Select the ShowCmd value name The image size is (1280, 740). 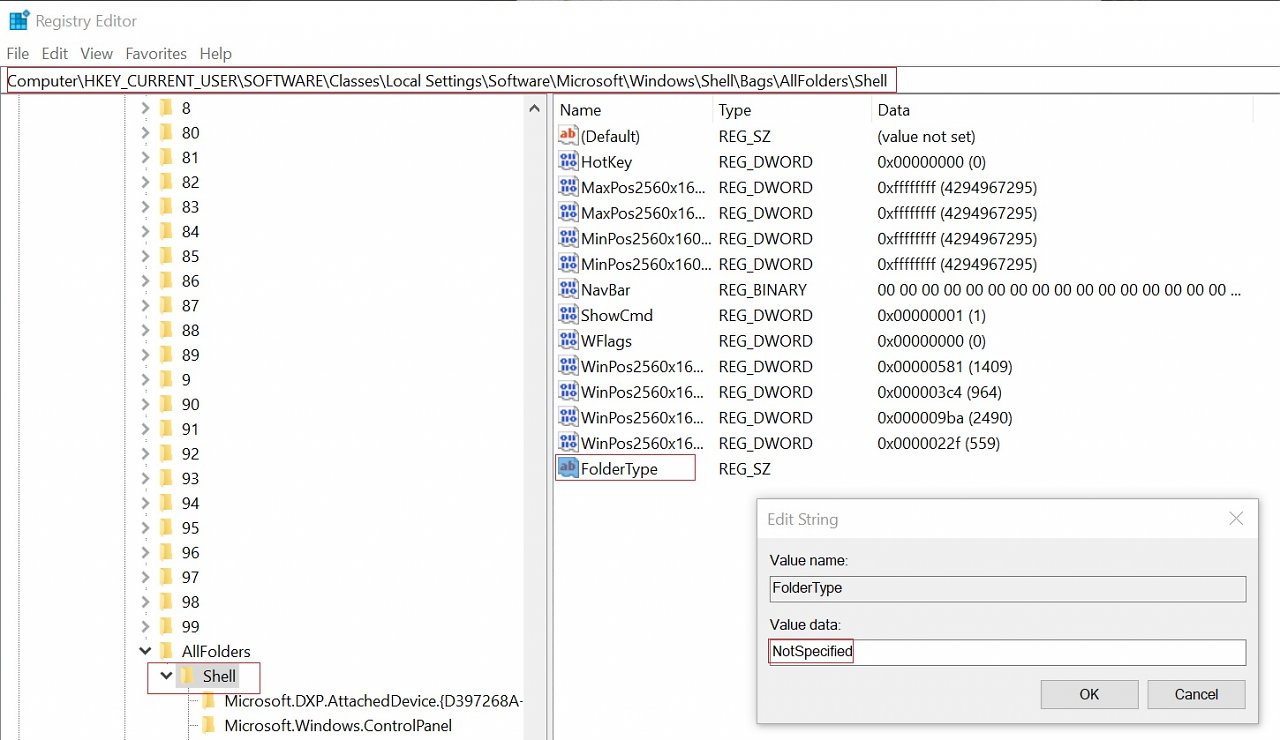(x=617, y=315)
